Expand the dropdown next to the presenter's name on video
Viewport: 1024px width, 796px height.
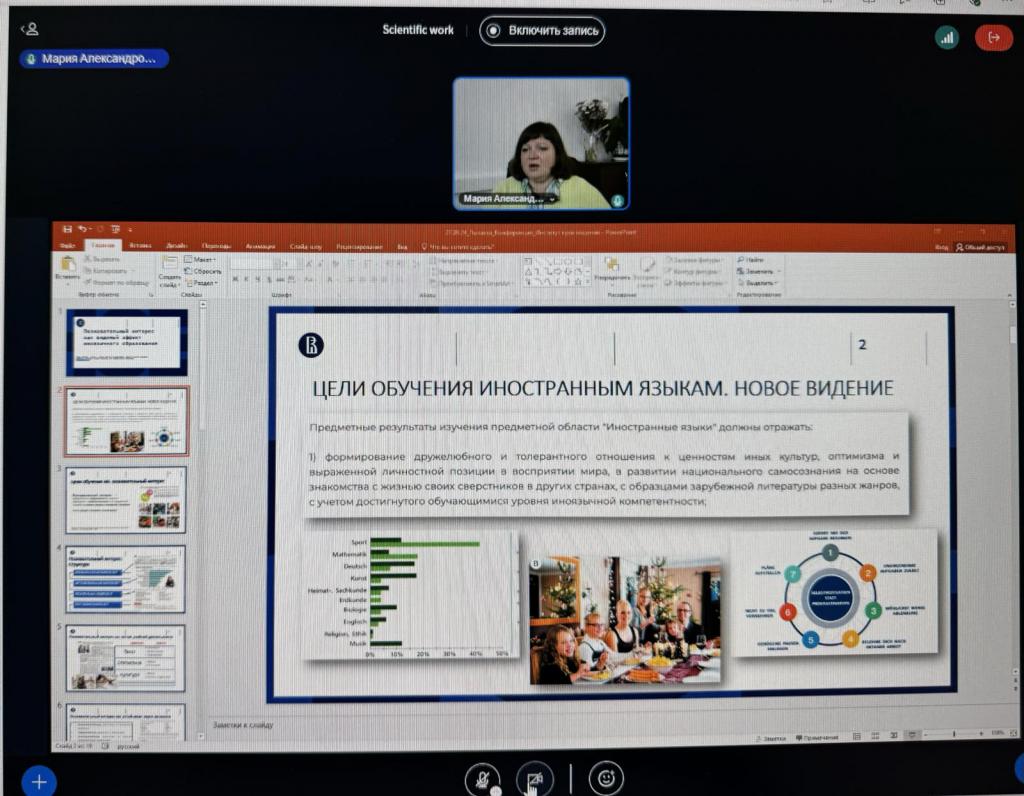[x=551, y=200]
